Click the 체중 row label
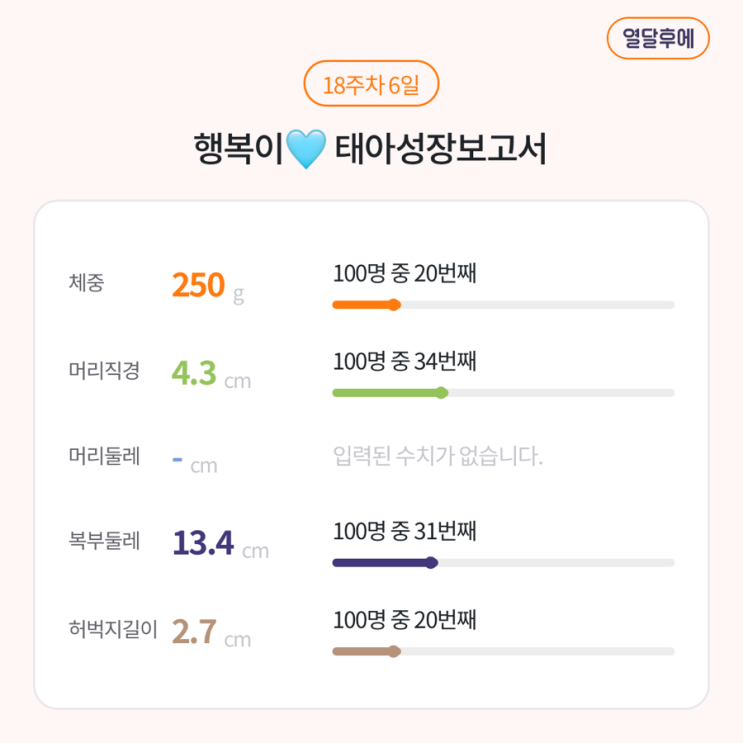 (x=87, y=283)
